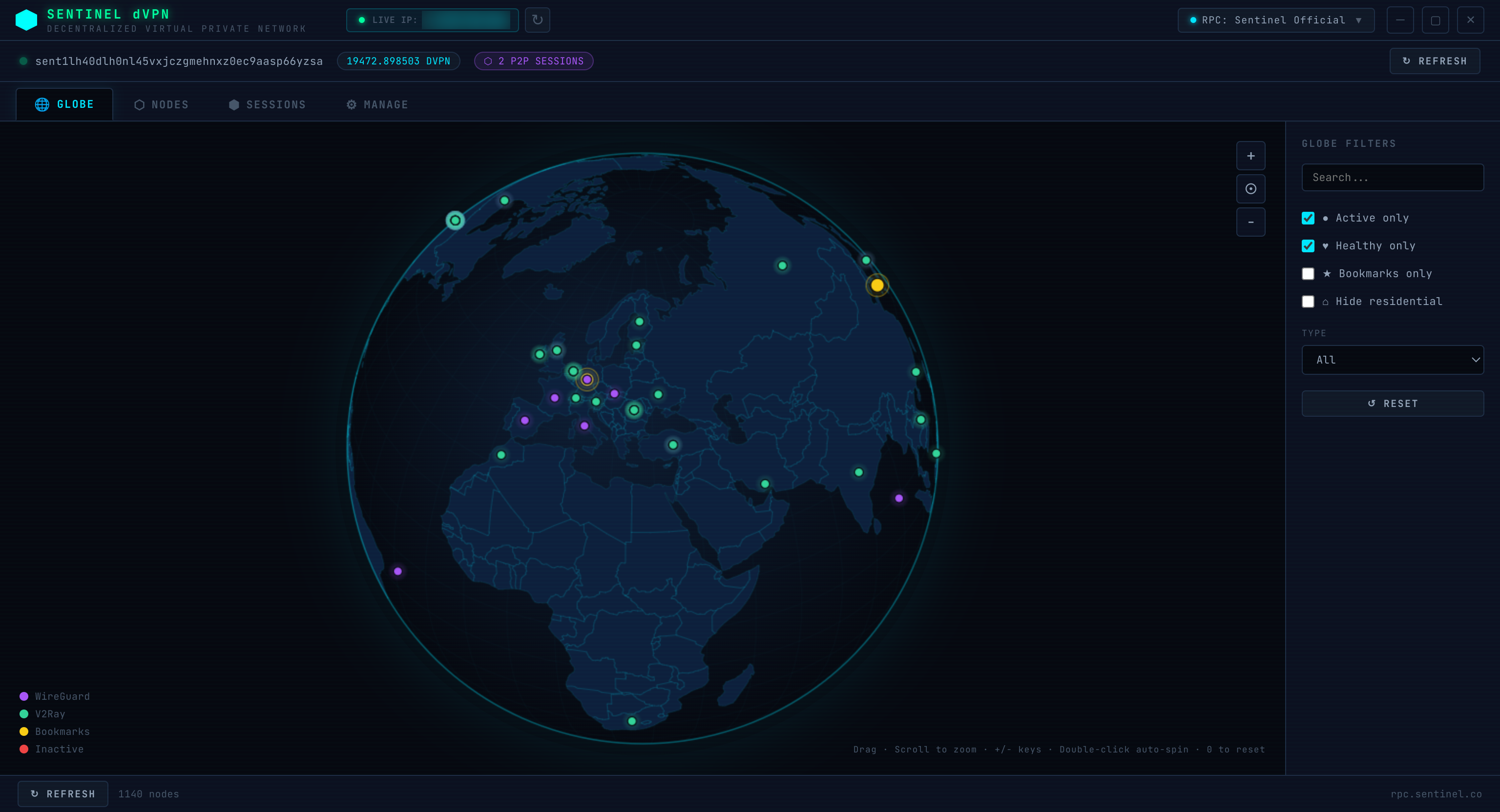
Task: Click the Inactive legend label
Action: click(60, 749)
